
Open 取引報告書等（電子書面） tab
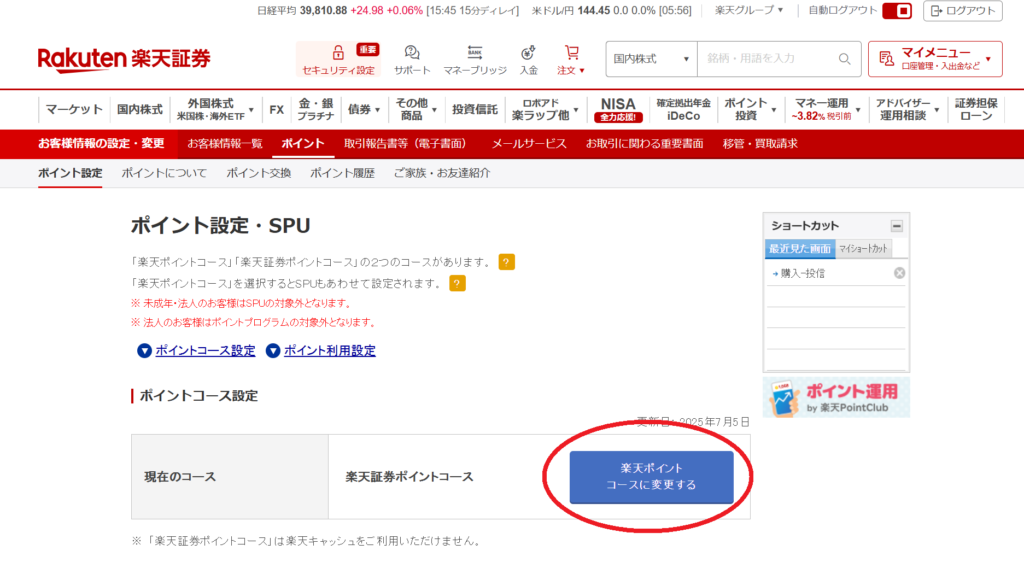408,144
